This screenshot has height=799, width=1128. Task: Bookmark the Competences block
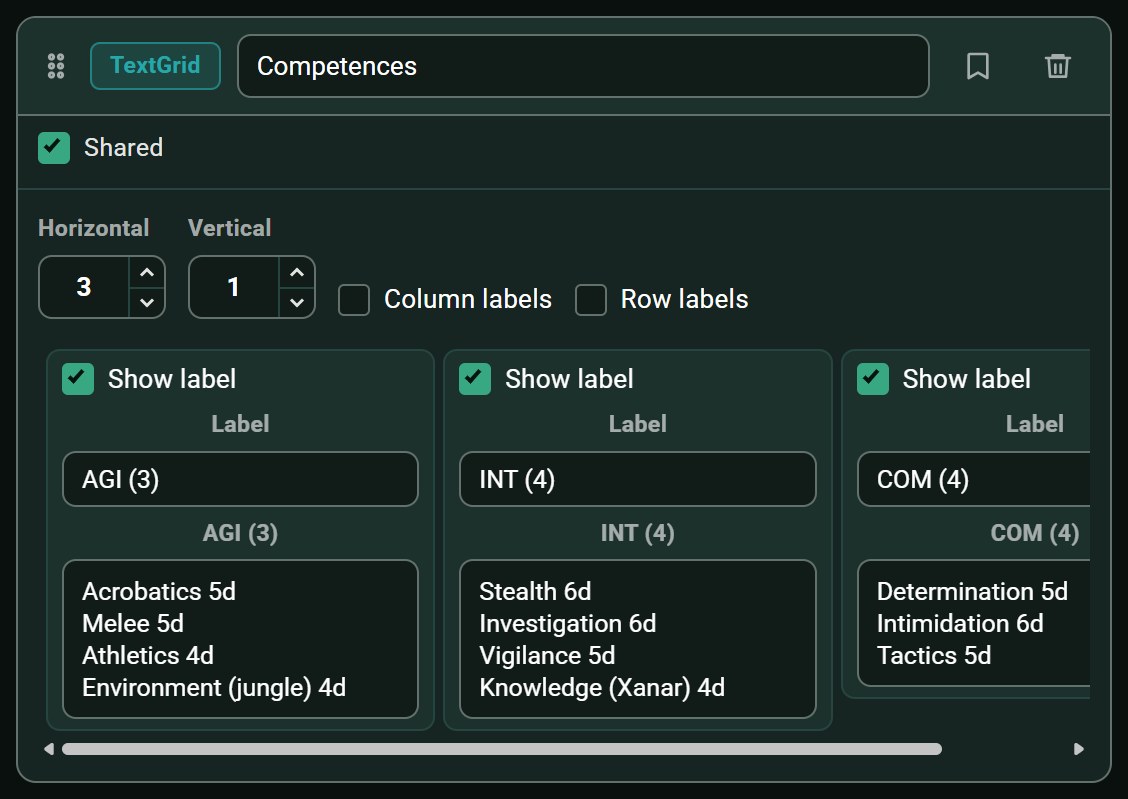click(978, 66)
